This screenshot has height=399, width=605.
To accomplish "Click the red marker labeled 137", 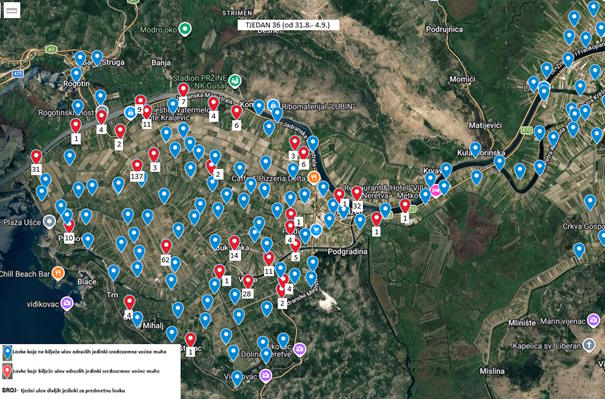I will (137, 166).
